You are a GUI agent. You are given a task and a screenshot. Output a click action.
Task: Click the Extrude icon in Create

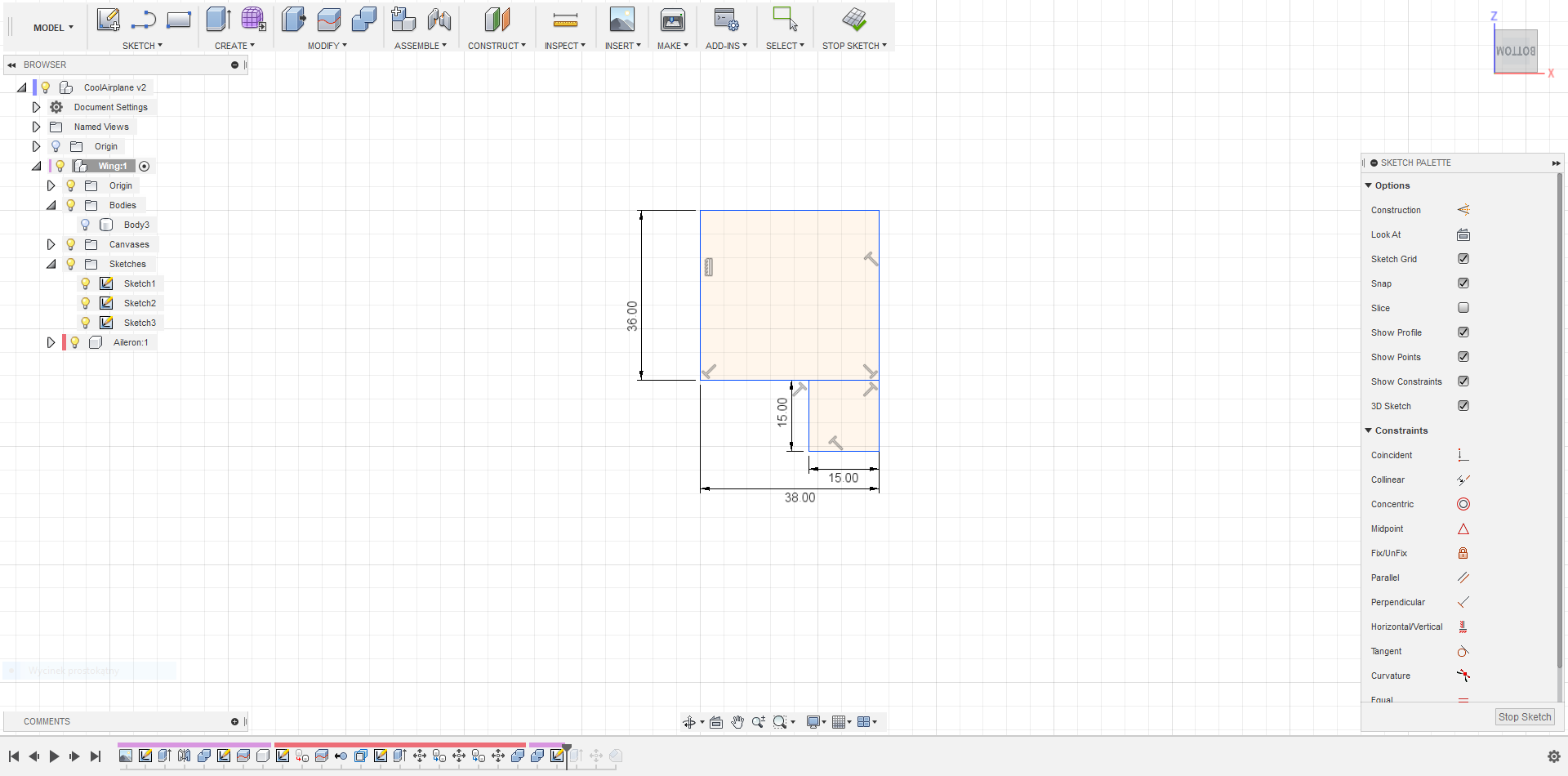coord(218,19)
